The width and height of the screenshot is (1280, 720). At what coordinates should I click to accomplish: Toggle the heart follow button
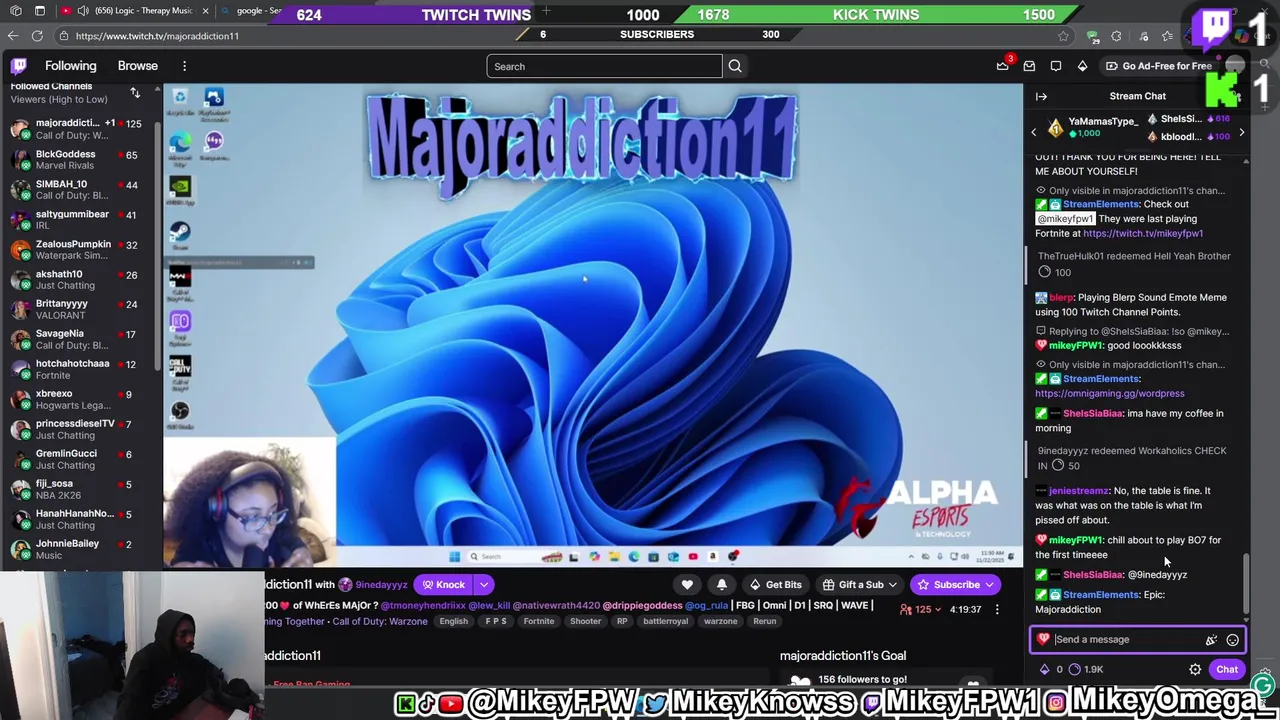(687, 585)
